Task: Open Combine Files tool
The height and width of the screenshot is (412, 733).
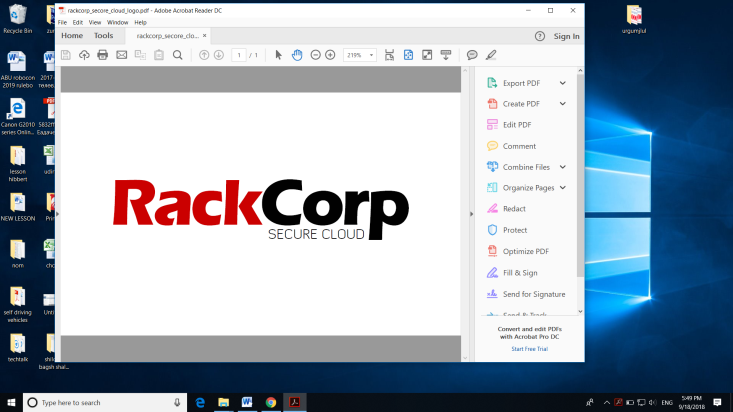Action: click(x=526, y=167)
